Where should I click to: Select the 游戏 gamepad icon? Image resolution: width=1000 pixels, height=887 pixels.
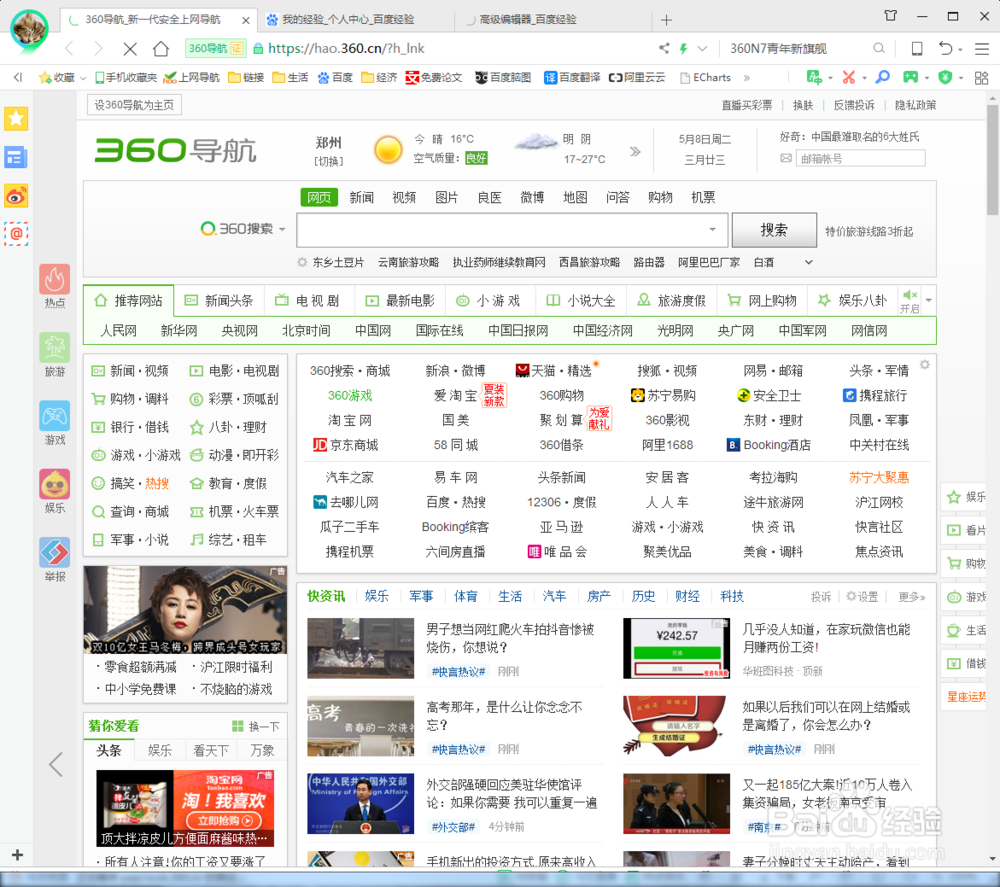click(x=55, y=416)
